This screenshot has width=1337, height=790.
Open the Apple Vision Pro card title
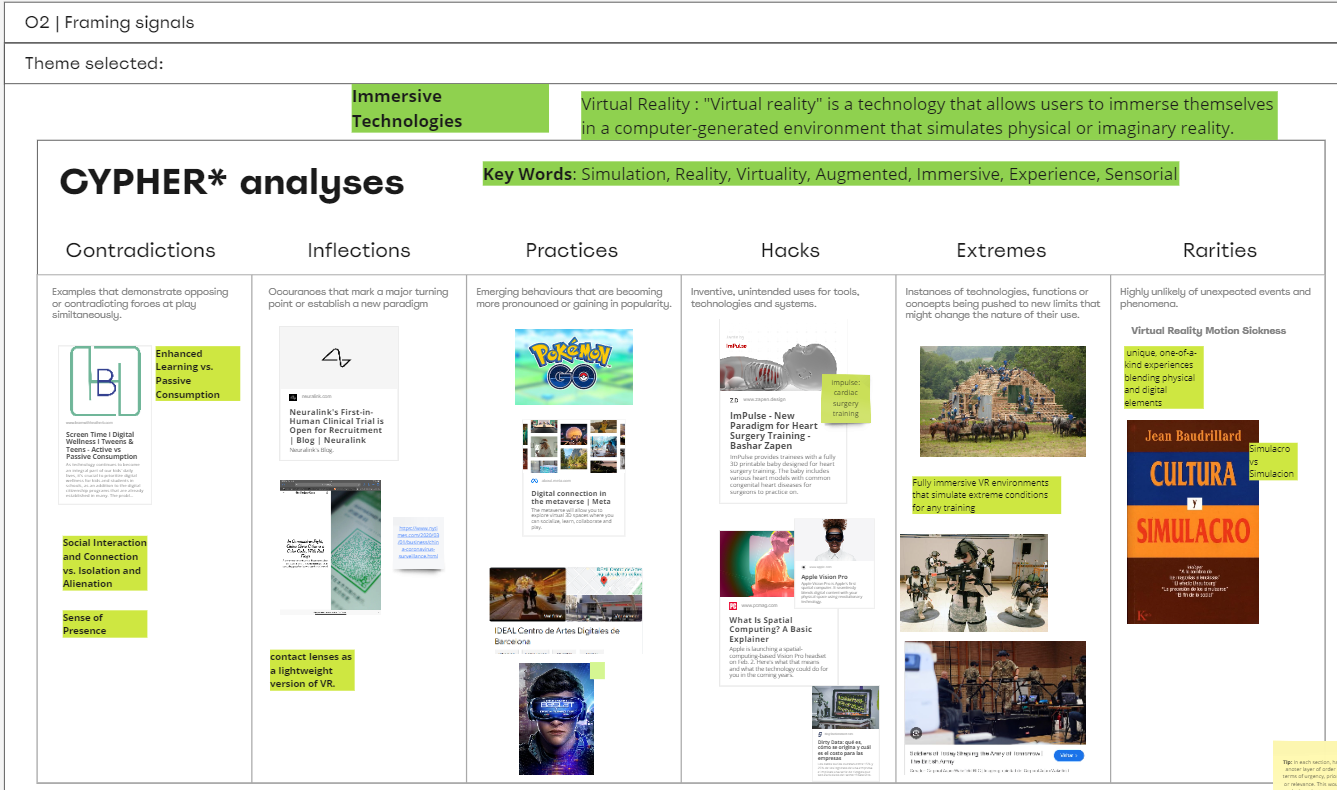[x=827, y=577]
